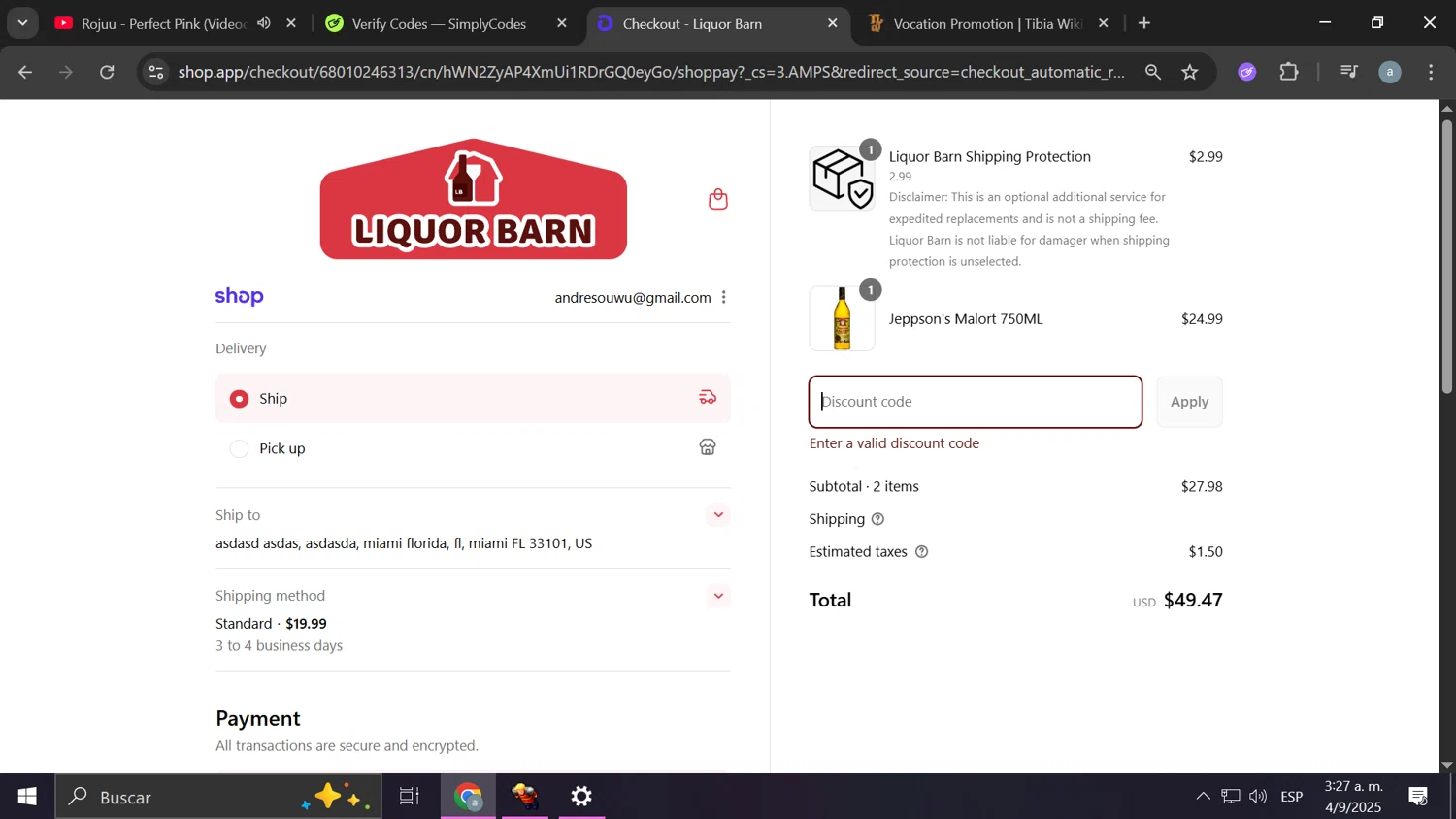Image resolution: width=1456 pixels, height=819 pixels.
Task: Close the Tibia Wiki tab
Action: (x=1103, y=23)
